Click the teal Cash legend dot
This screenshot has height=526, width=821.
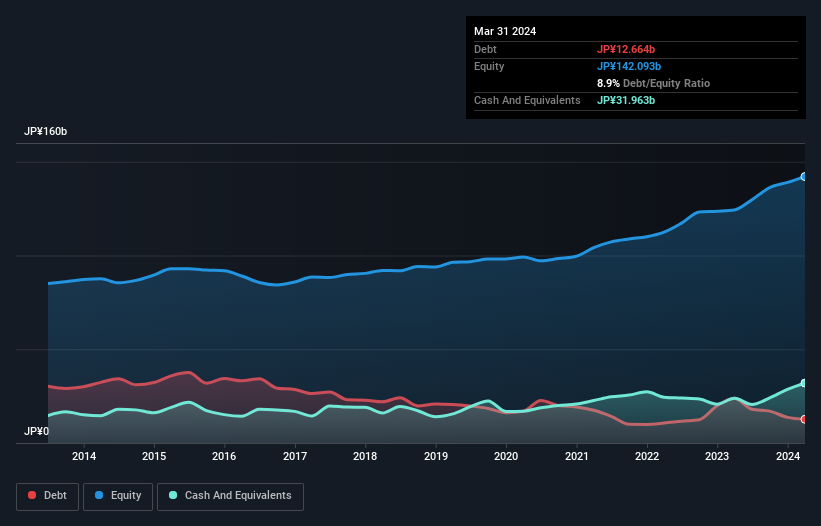pos(173,495)
